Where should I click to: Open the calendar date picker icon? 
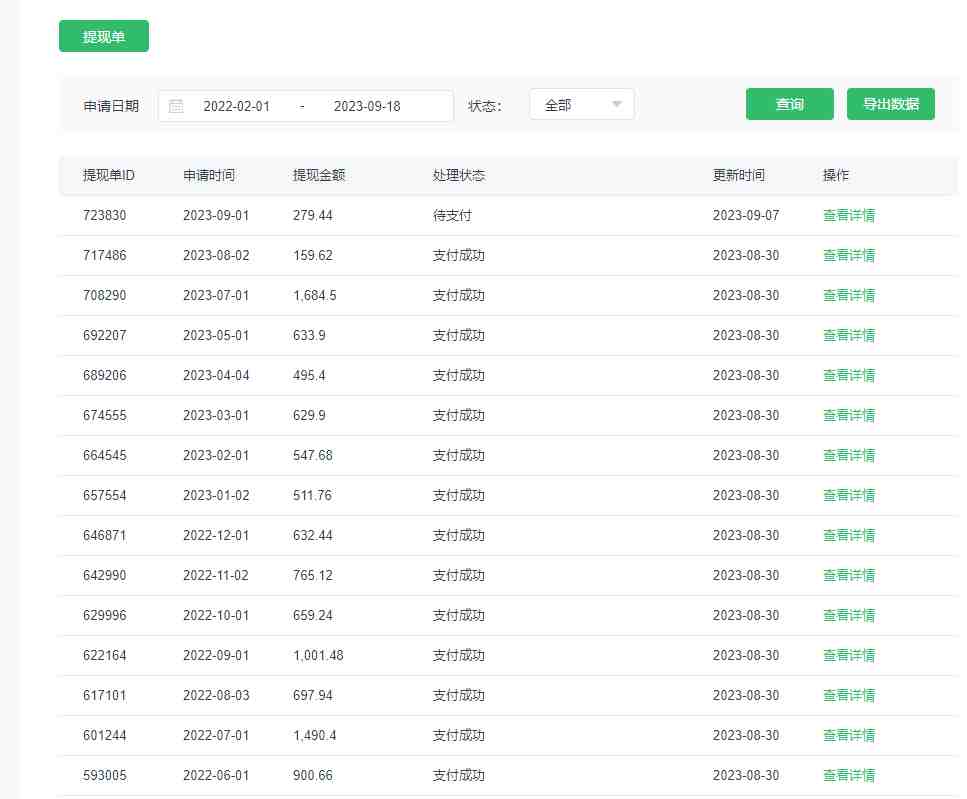tap(176, 104)
